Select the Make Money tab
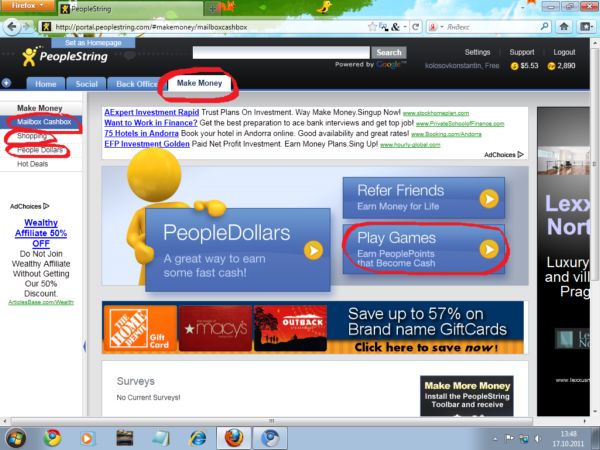 click(x=199, y=83)
